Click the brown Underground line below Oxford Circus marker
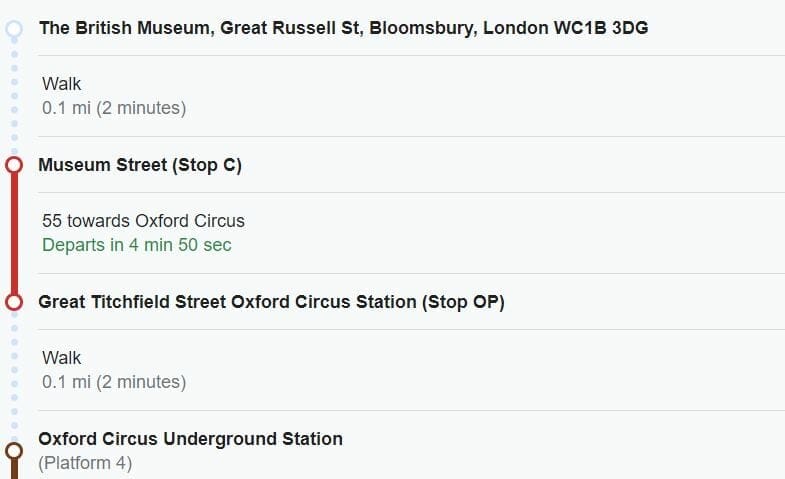Screen dimensions: 785x479 coord(14,470)
